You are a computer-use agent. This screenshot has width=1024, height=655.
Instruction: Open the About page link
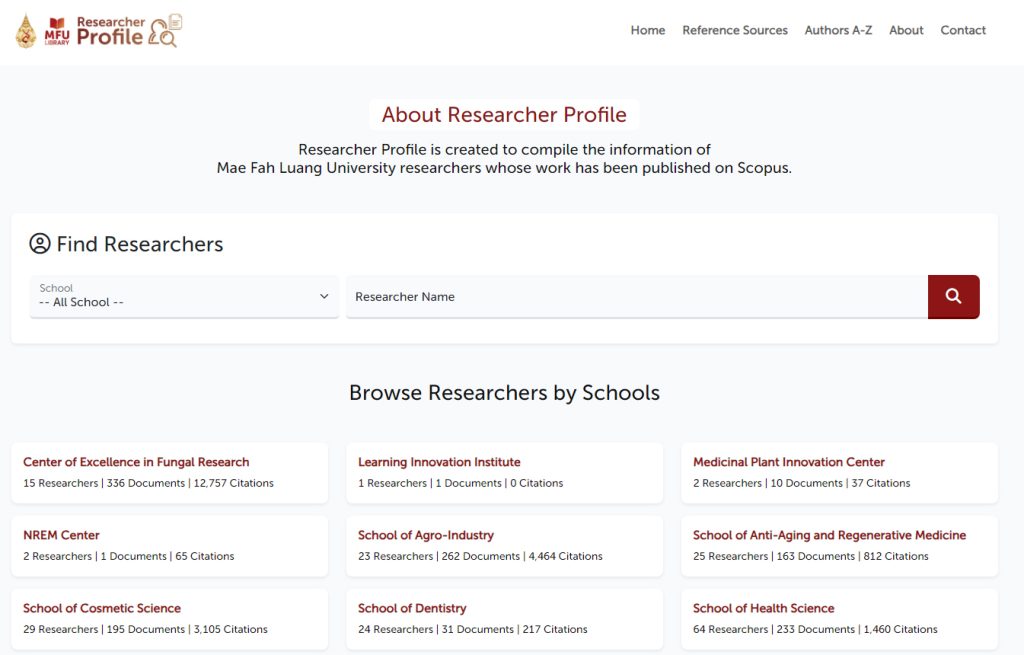point(906,30)
